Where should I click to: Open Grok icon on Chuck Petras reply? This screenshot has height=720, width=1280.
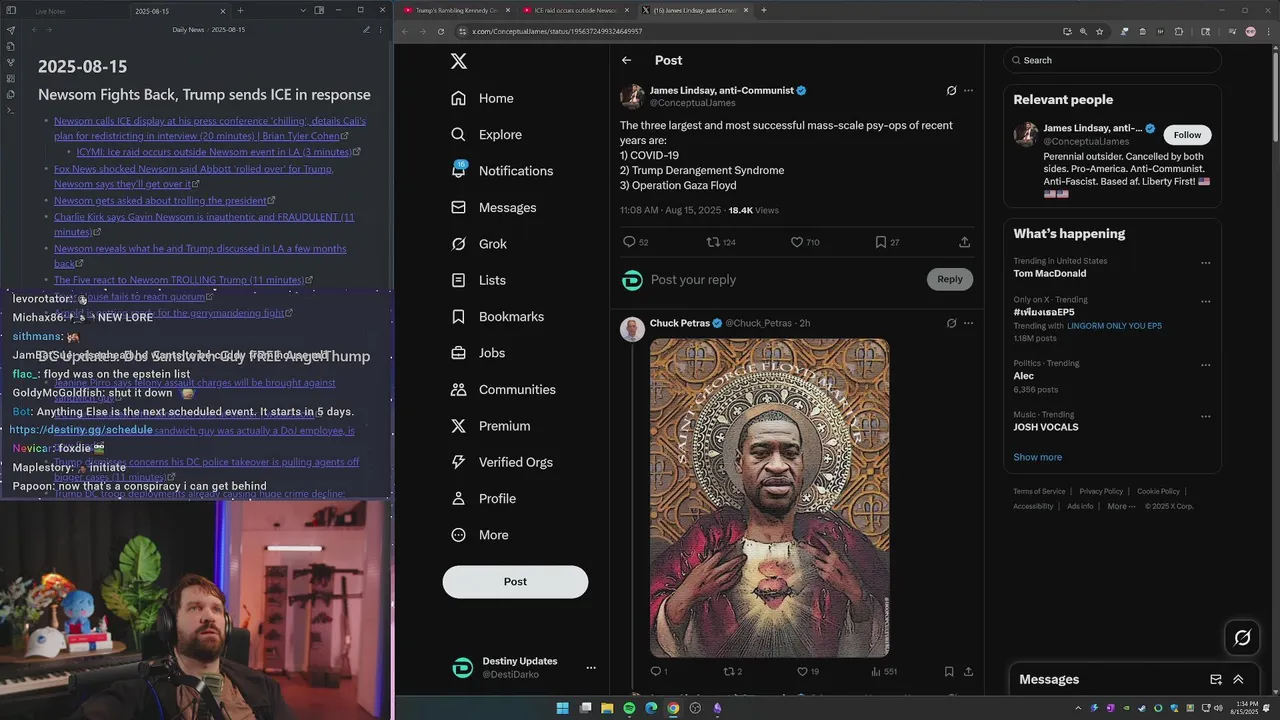tap(951, 323)
